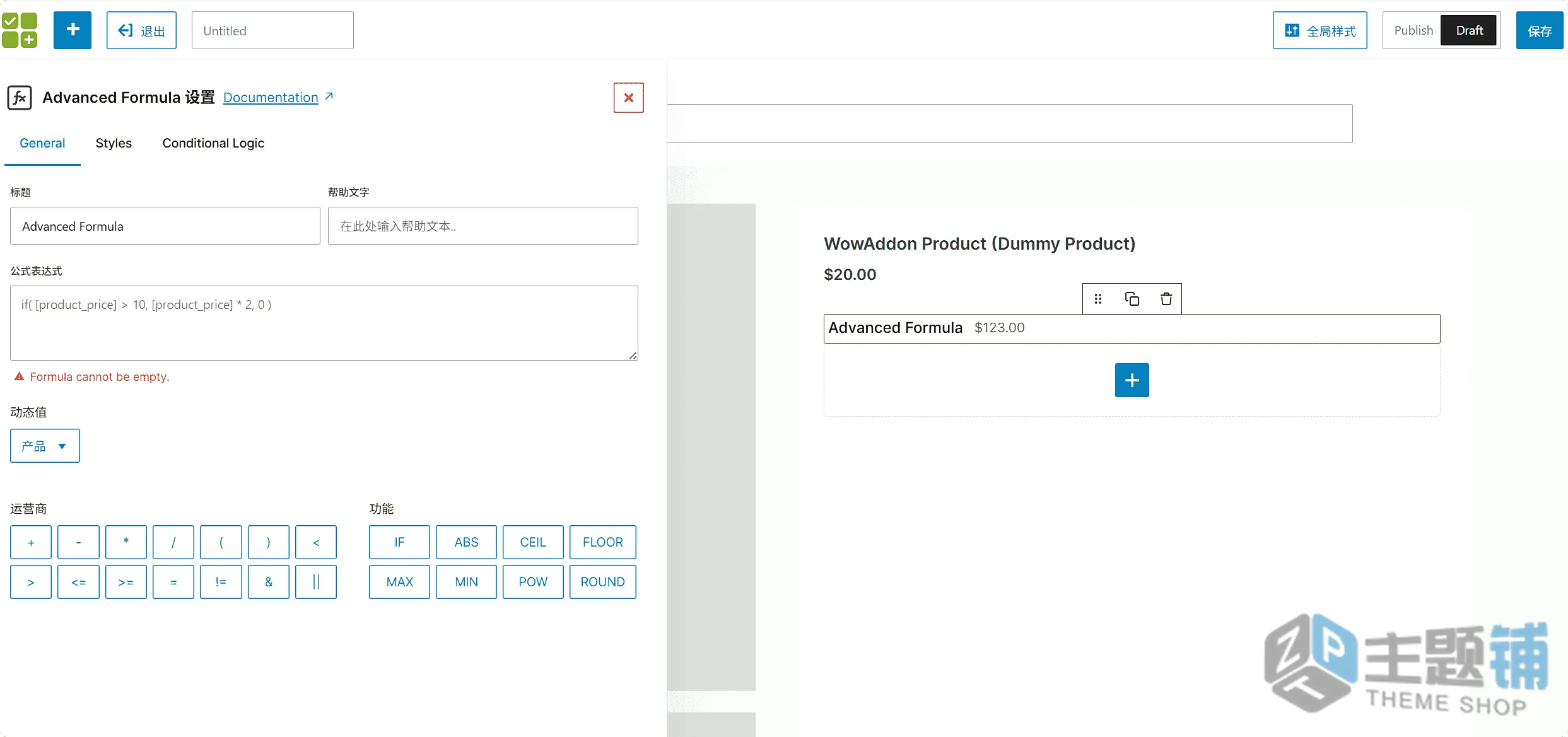Click the $20.00 product price

(850, 274)
